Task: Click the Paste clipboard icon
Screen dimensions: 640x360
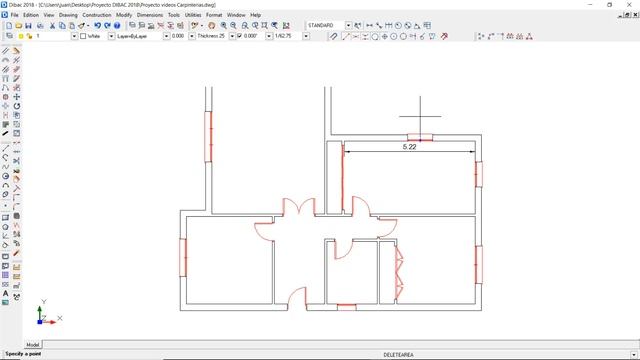Action: click(72, 25)
